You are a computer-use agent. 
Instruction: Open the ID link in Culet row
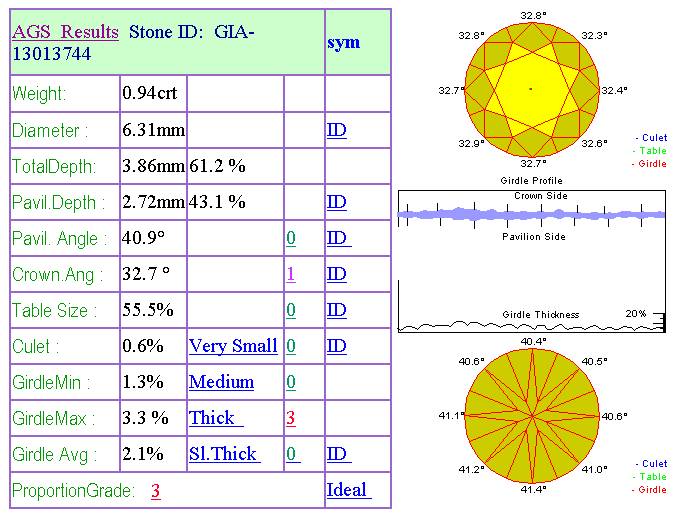pyautogui.click(x=337, y=346)
